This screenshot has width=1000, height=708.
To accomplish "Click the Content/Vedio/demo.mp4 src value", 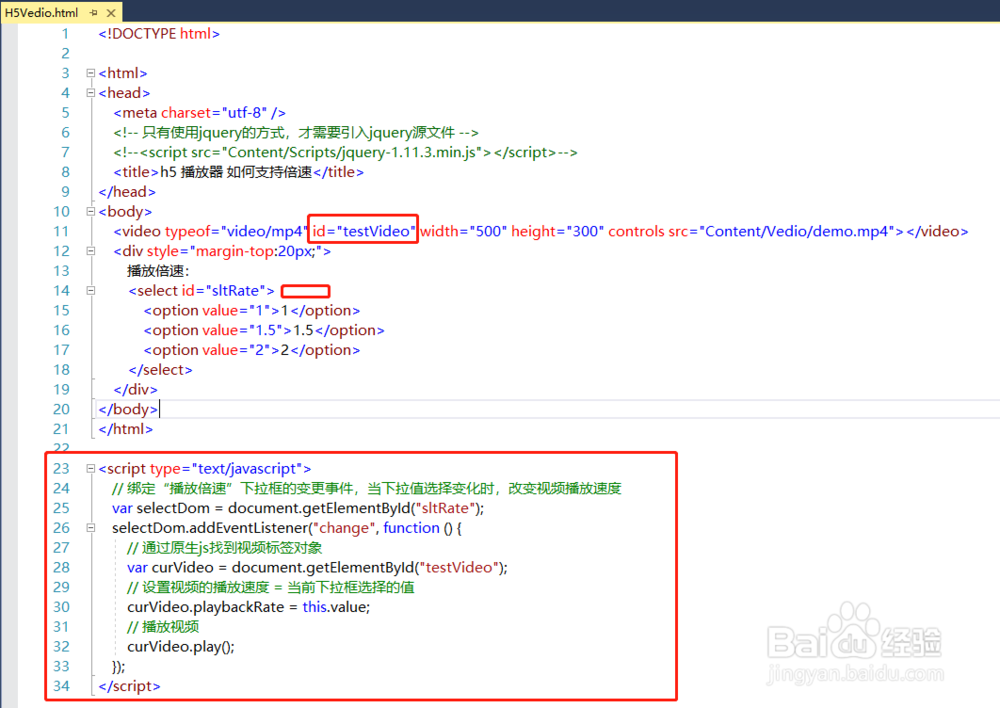I will click(x=797, y=232).
